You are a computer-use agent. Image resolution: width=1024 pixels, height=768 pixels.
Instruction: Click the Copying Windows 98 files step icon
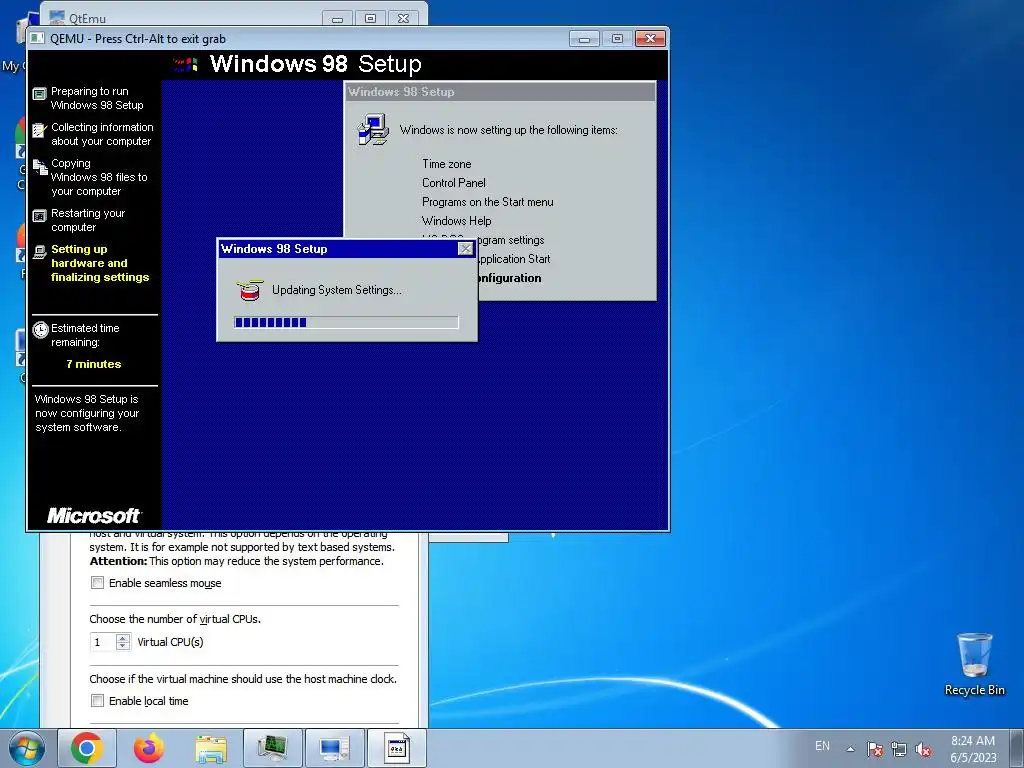click(x=40, y=167)
